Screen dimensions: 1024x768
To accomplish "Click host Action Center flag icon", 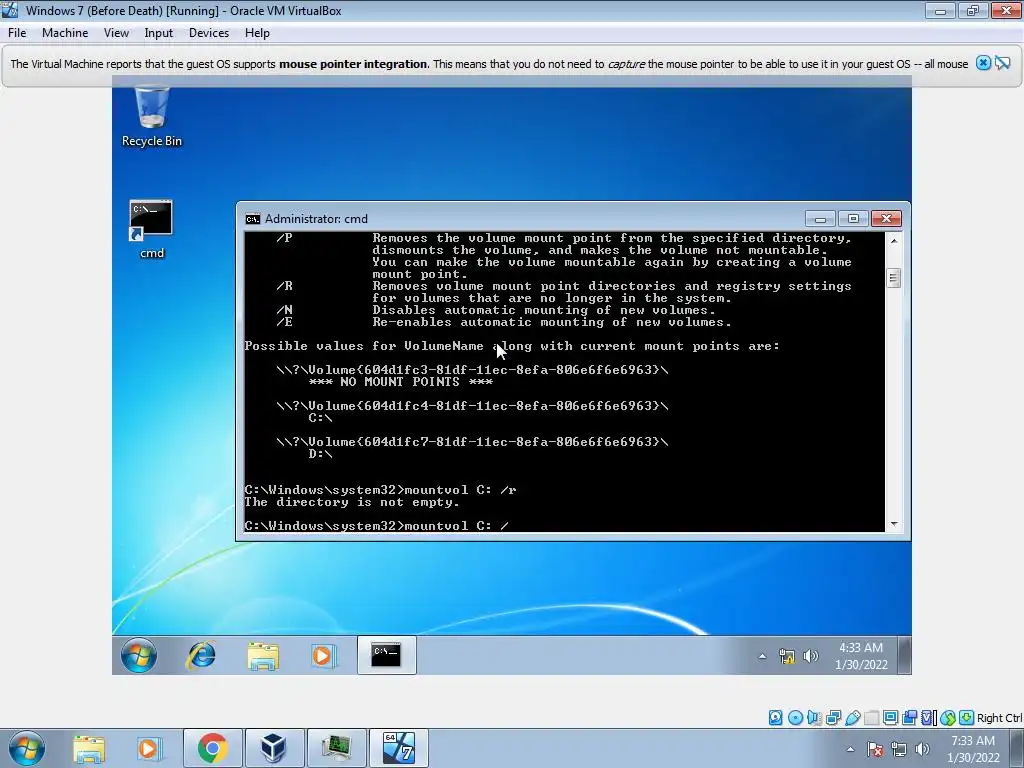I will pos(875,749).
